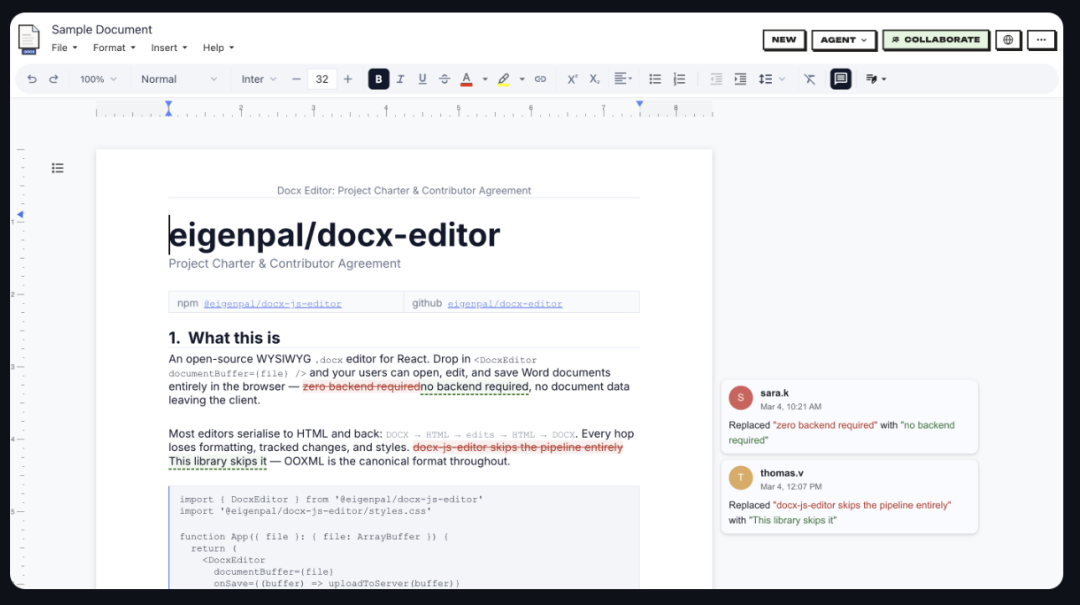Open the zoom level 100% dropdown

(x=98, y=79)
